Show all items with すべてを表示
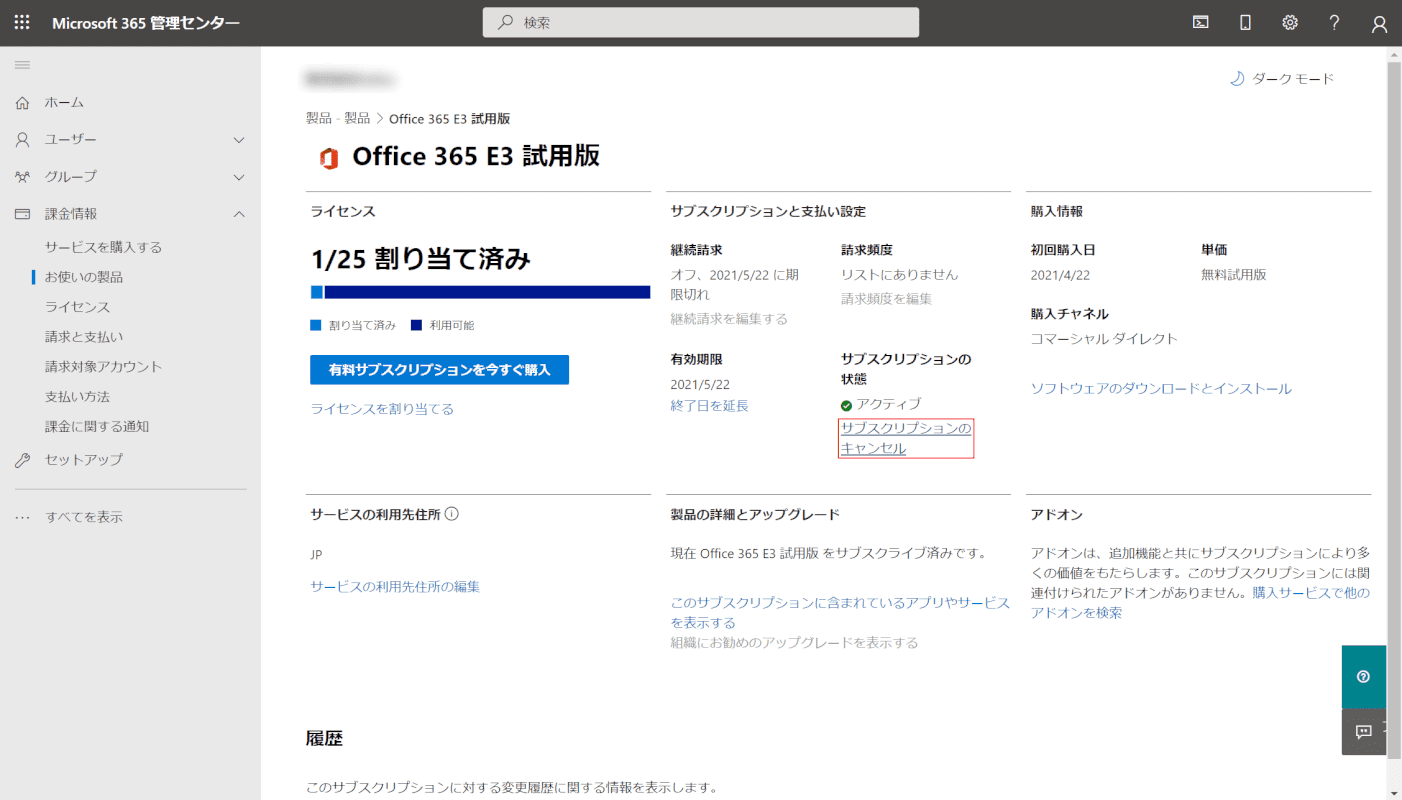Image resolution: width=1402 pixels, height=800 pixels. [x=84, y=517]
